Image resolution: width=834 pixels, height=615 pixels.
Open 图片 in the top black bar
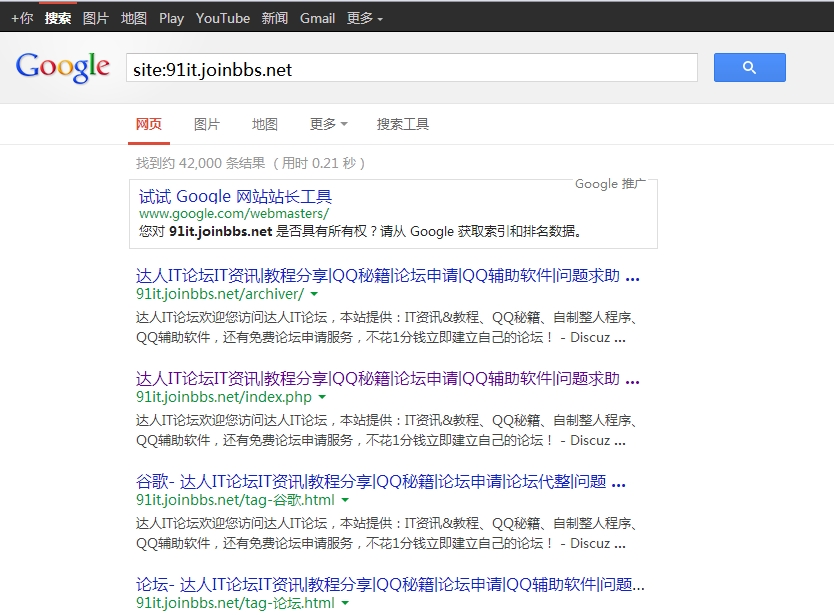coord(96,19)
